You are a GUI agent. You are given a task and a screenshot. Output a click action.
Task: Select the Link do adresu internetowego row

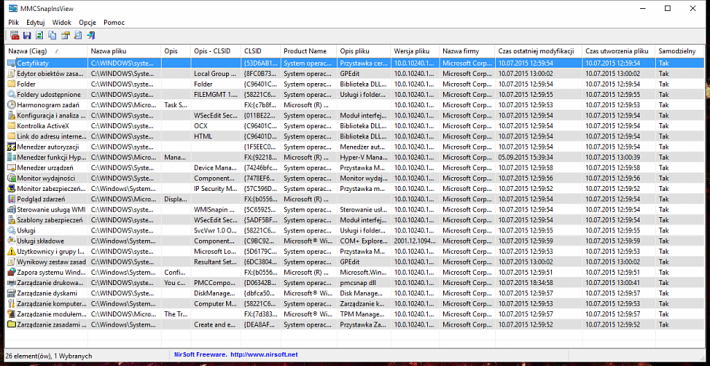(x=355, y=136)
